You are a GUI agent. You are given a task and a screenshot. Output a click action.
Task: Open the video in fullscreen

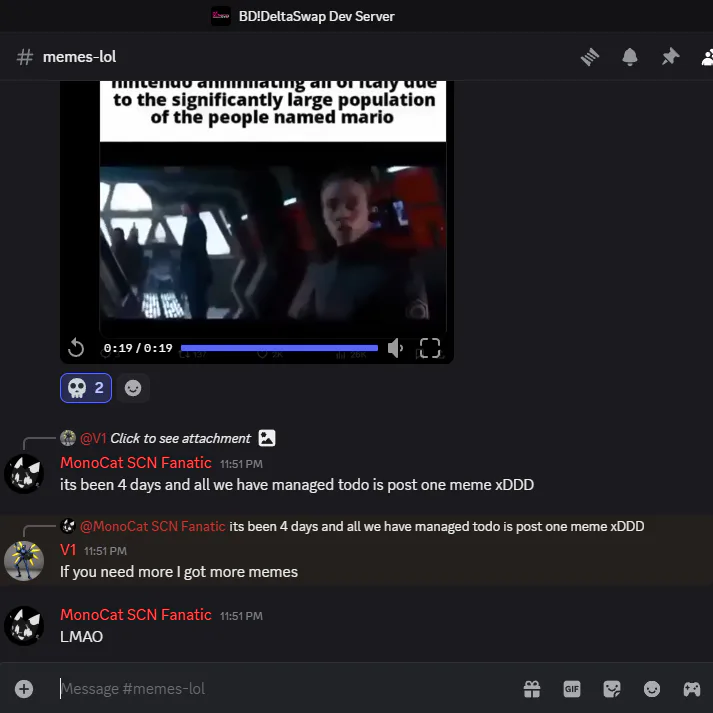(430, 348)
